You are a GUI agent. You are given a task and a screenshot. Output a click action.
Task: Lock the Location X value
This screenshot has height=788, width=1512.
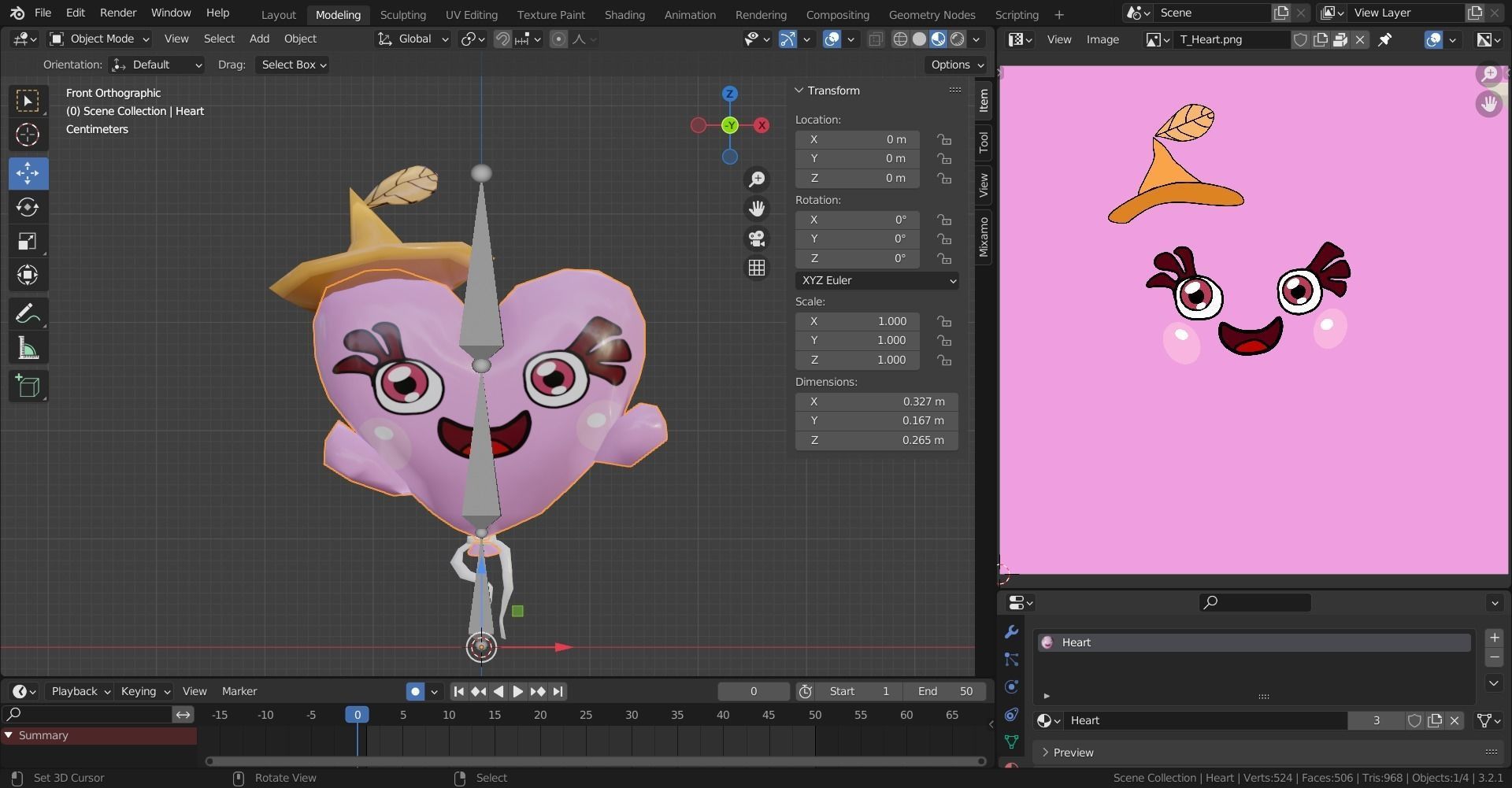click(x=943, y=139)
